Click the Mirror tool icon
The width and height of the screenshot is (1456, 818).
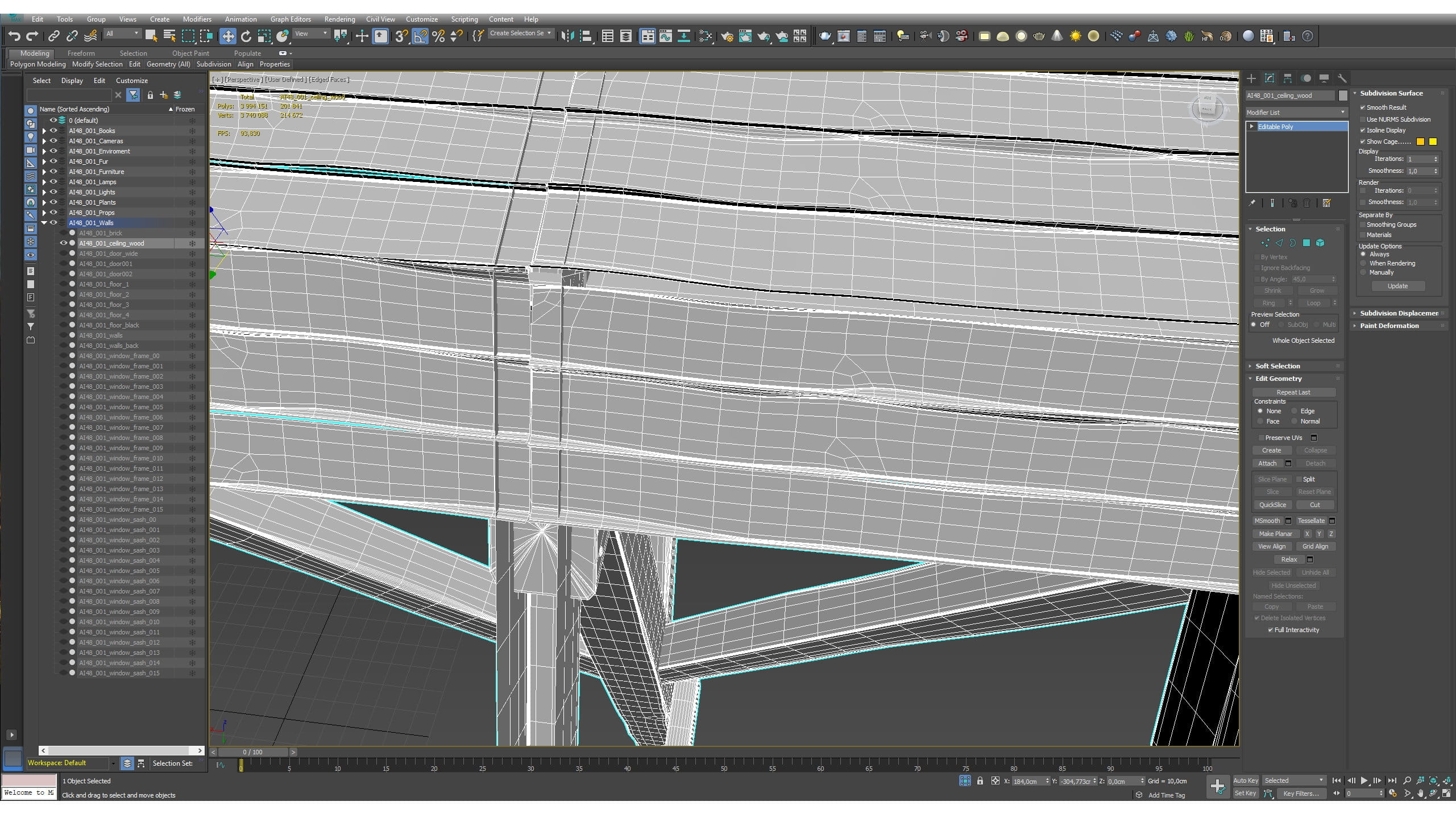click(567, 36)
